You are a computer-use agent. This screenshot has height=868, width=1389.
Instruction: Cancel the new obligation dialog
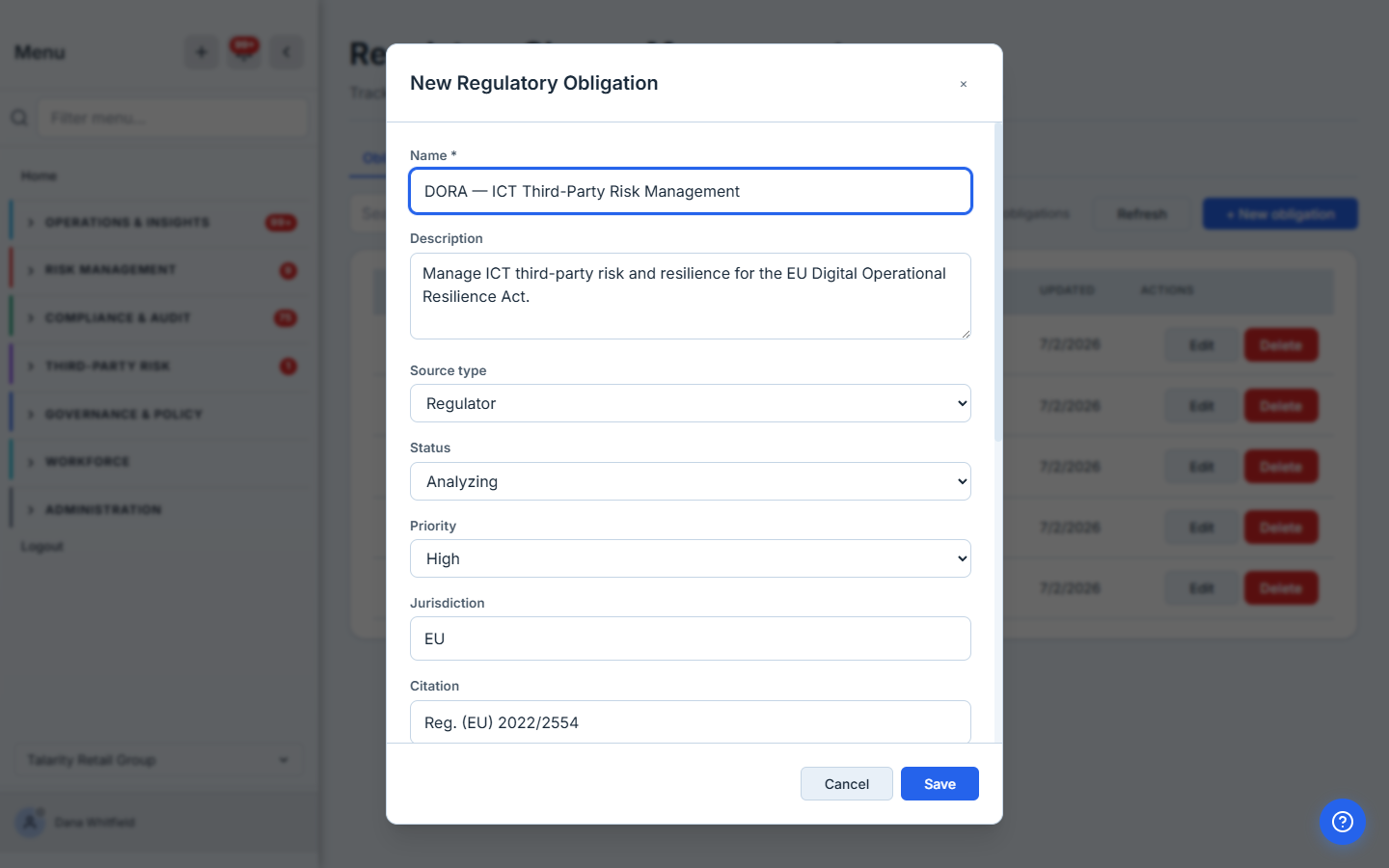point(847,784)
